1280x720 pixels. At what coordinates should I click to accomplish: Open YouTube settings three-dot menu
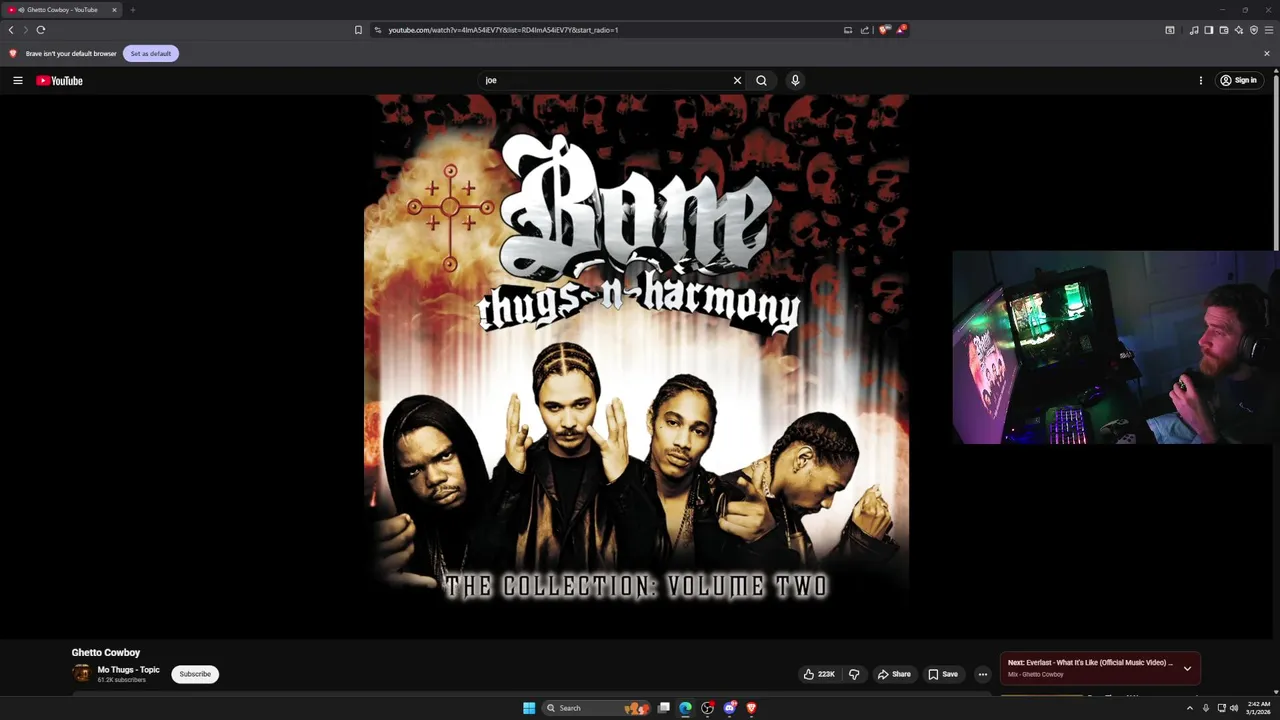coord(1201,80)
